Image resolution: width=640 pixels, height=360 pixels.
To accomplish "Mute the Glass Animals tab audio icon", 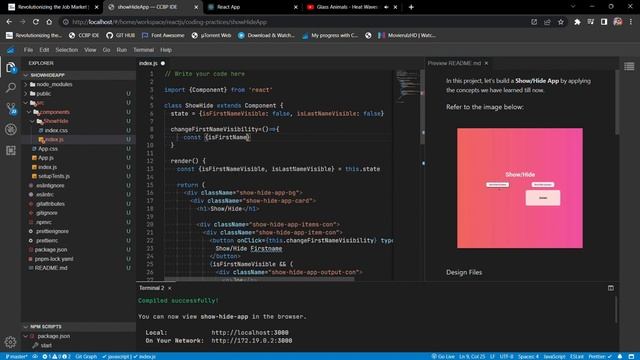I will (x=386, y=7).
